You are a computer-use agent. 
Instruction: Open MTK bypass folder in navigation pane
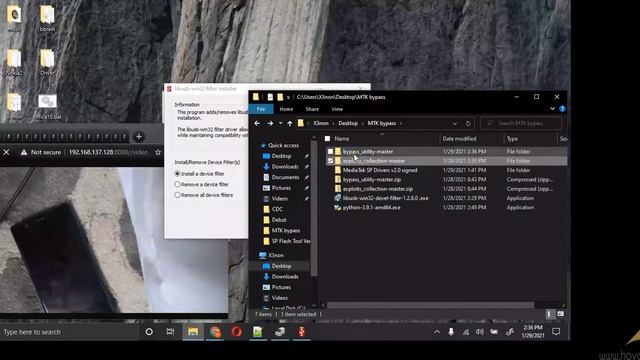pos(286,231)
